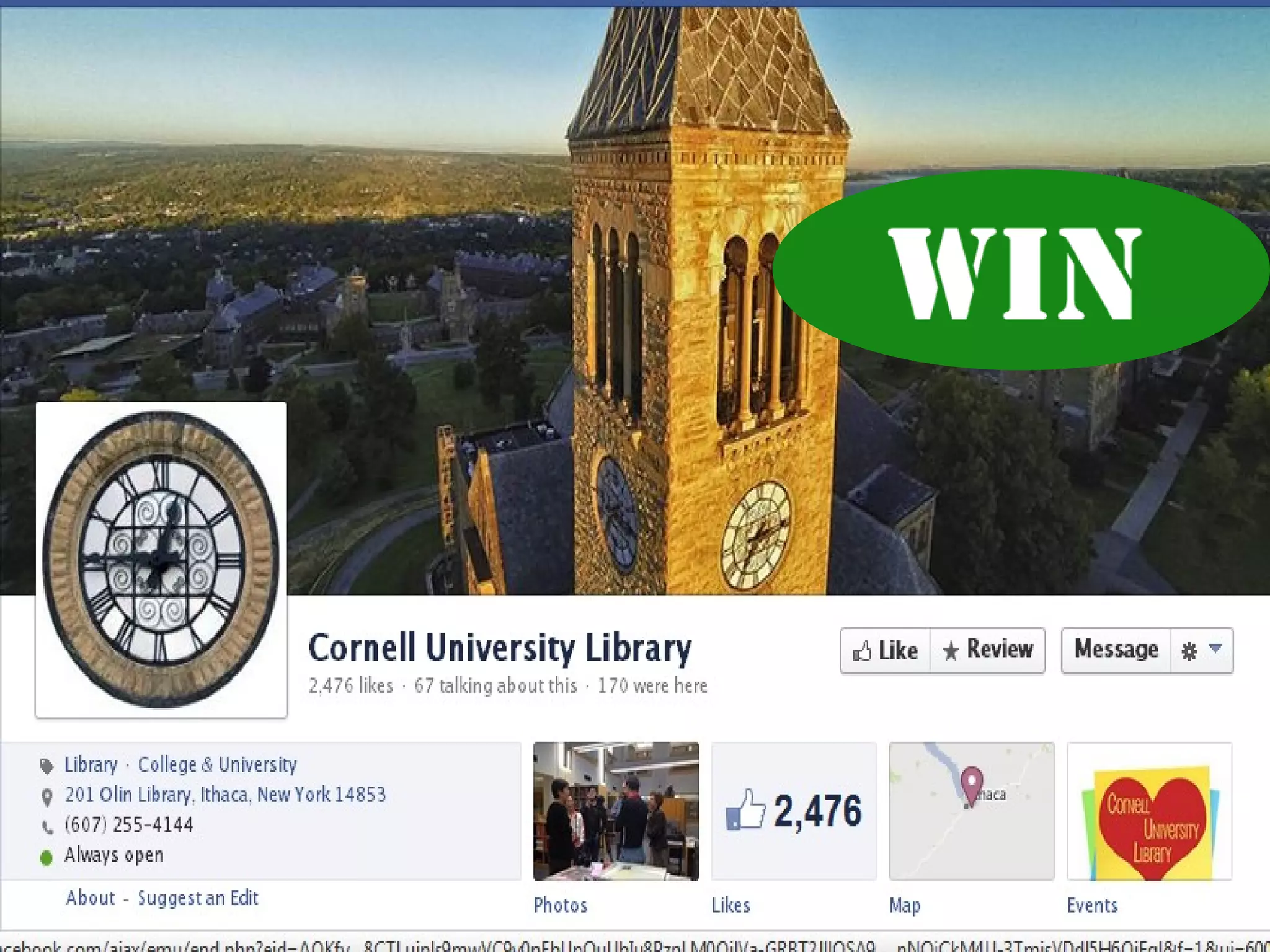
Task: Click College & University category link
Action: [217, 765]
